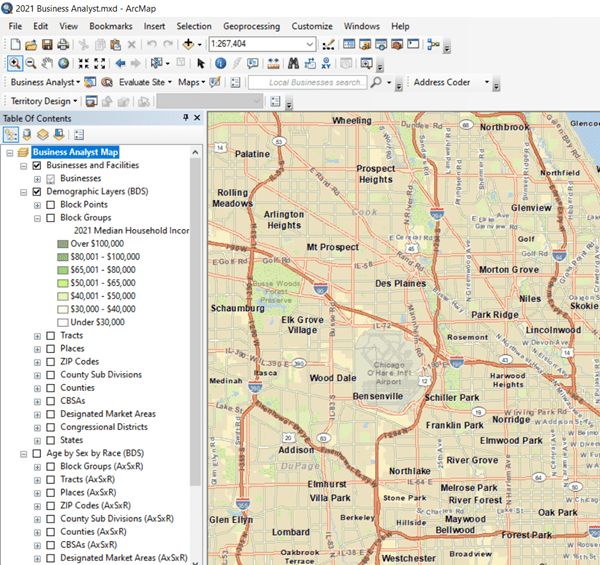Click the Fixed Zoom In icon
The image size is (600, 565).
(83, 63)
